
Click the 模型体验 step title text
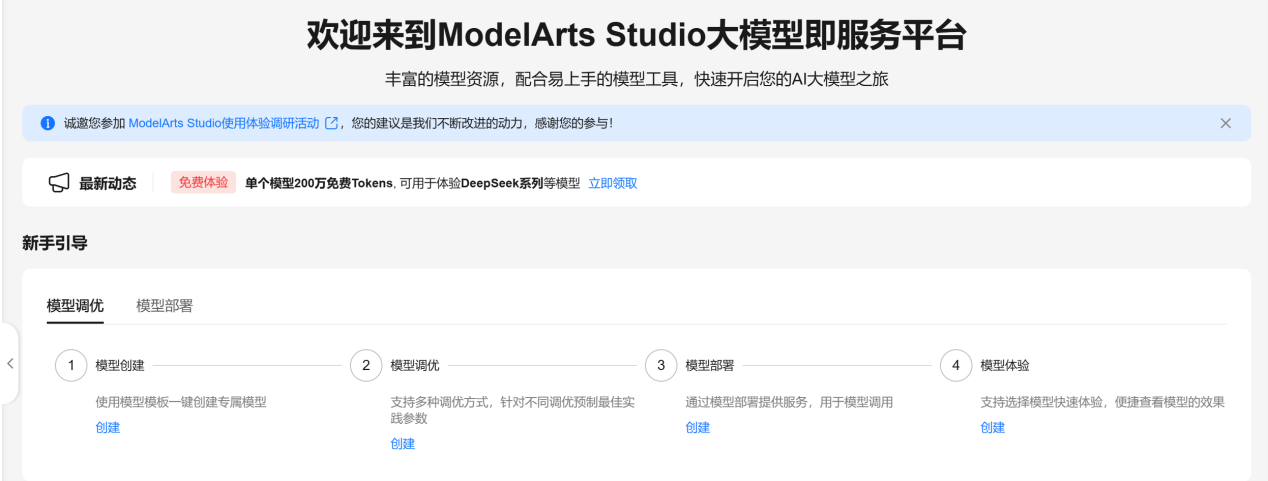[x=1005, y=366]
